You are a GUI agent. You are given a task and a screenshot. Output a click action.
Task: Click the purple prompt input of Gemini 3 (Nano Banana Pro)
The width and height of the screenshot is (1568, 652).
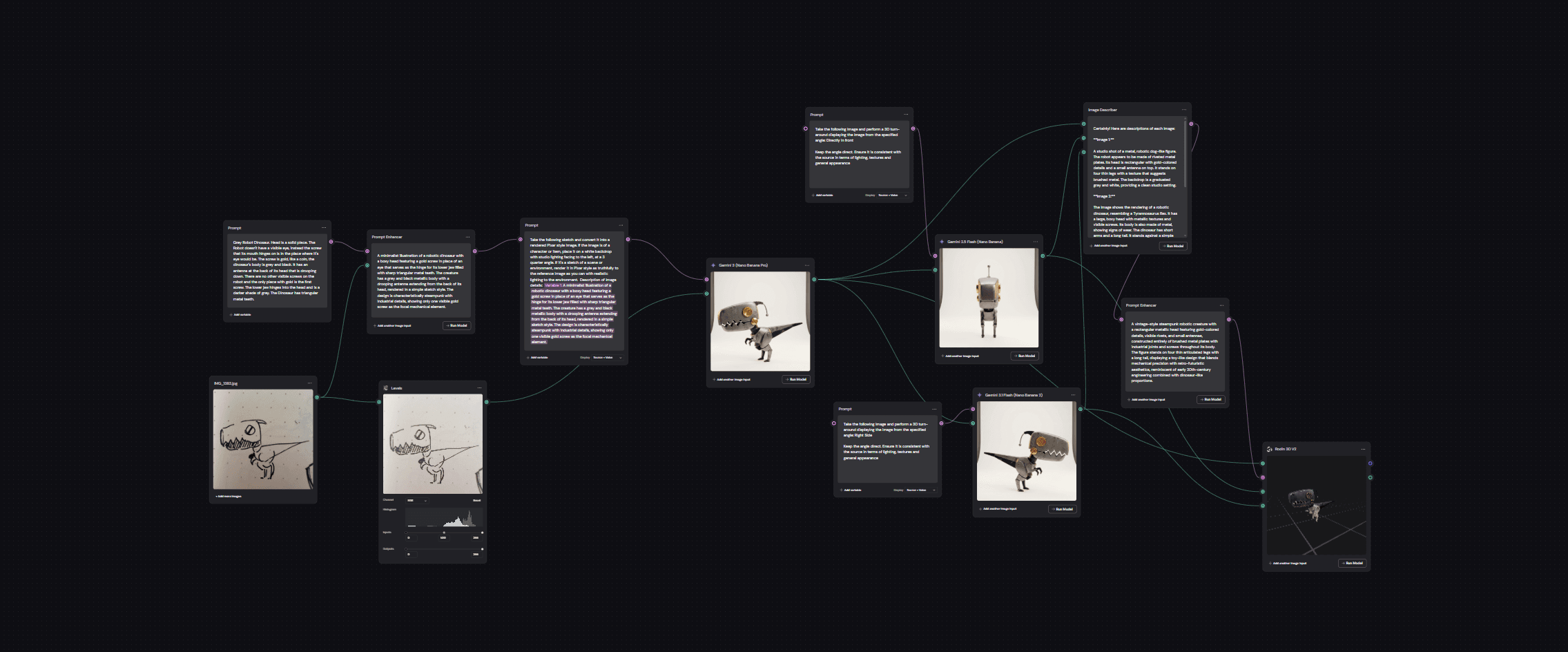706,280
